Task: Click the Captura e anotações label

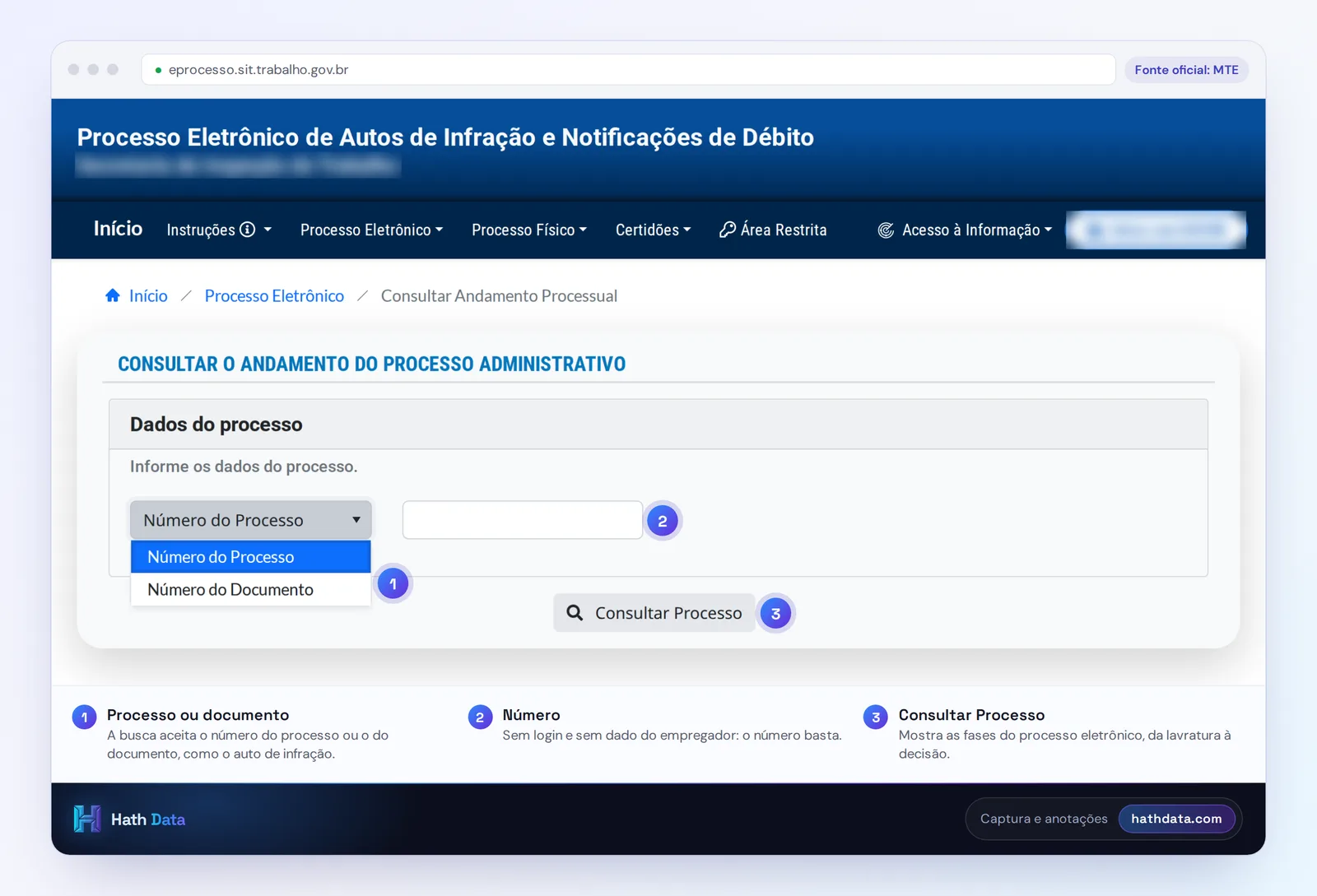Action: 1044,819
